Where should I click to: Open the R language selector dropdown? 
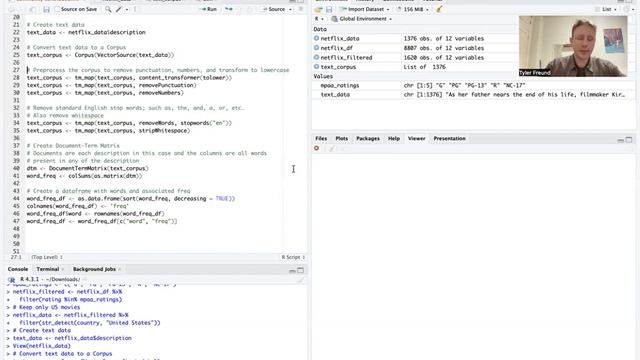[319, 19]
